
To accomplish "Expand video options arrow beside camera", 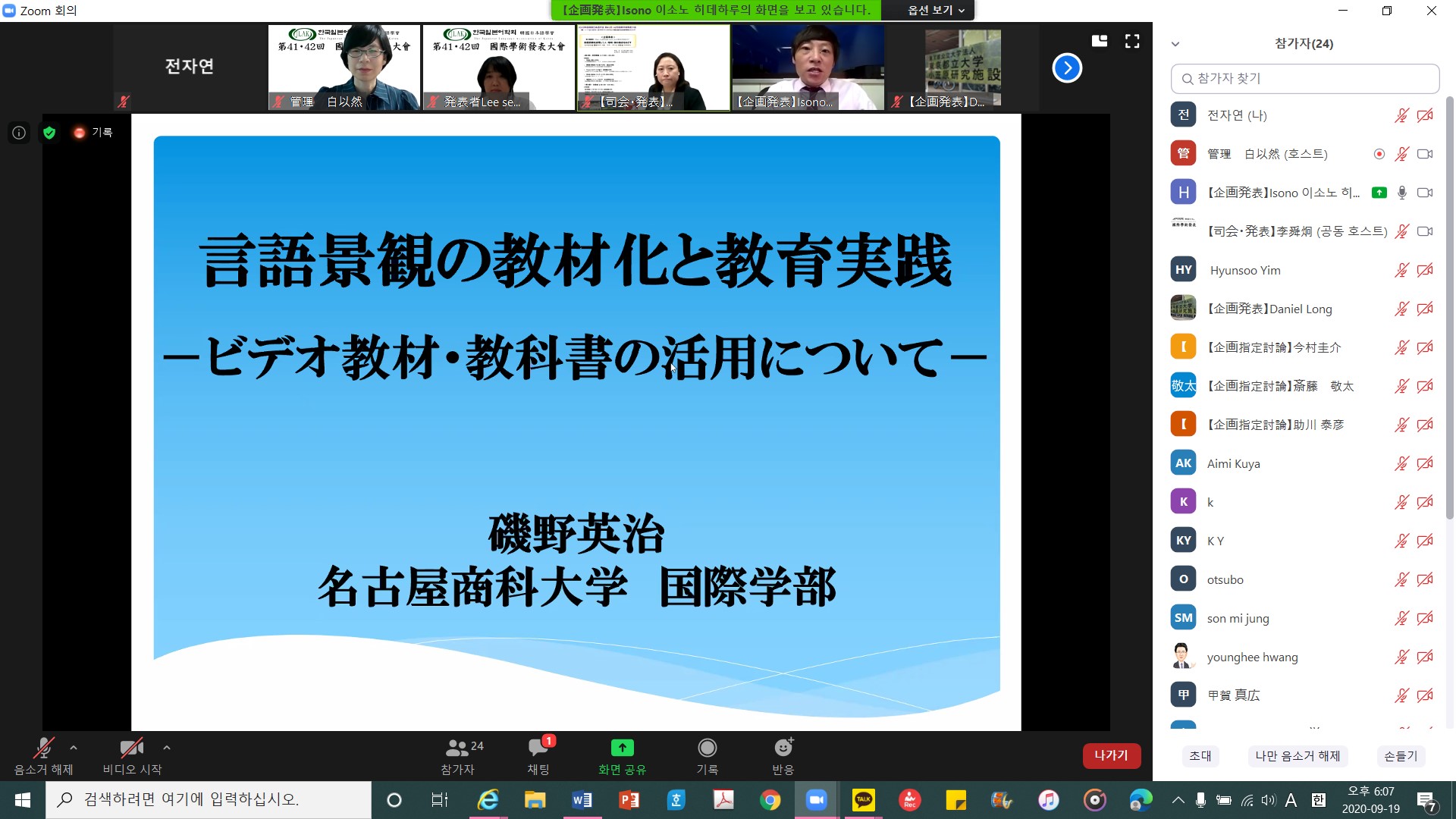I will coord(167,748).
